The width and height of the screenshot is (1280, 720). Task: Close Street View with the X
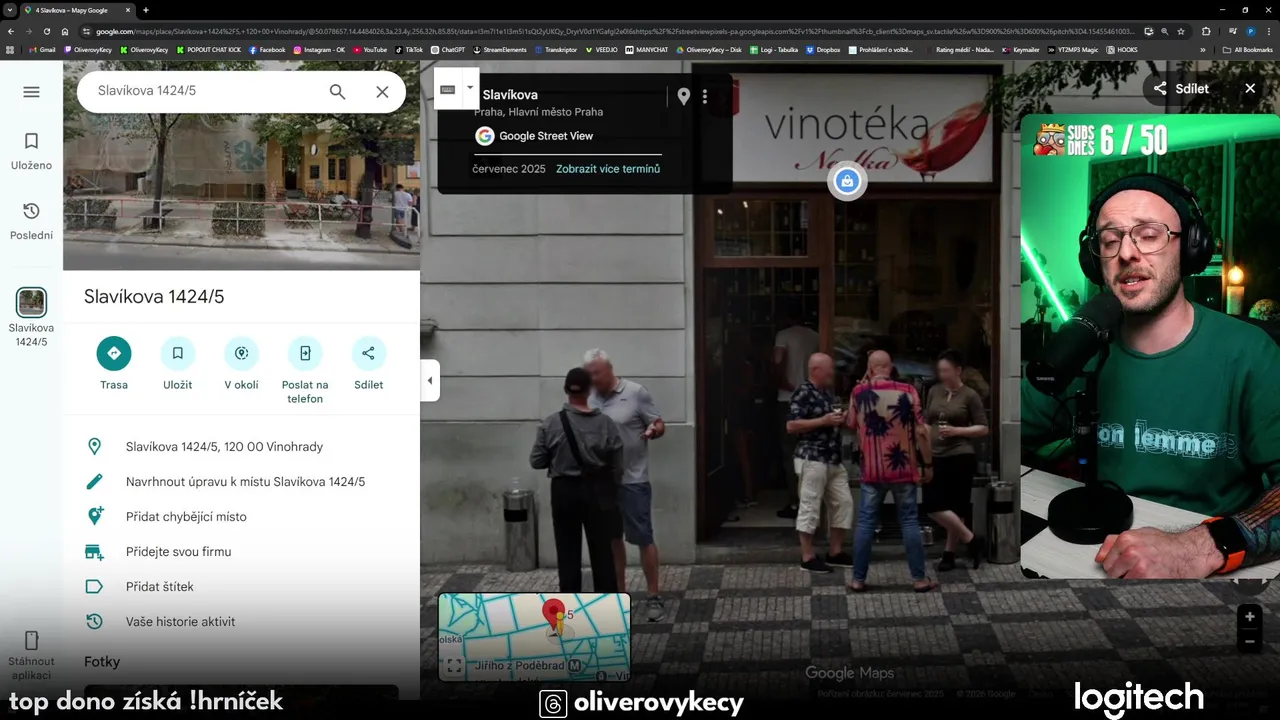click(1250, 88)
